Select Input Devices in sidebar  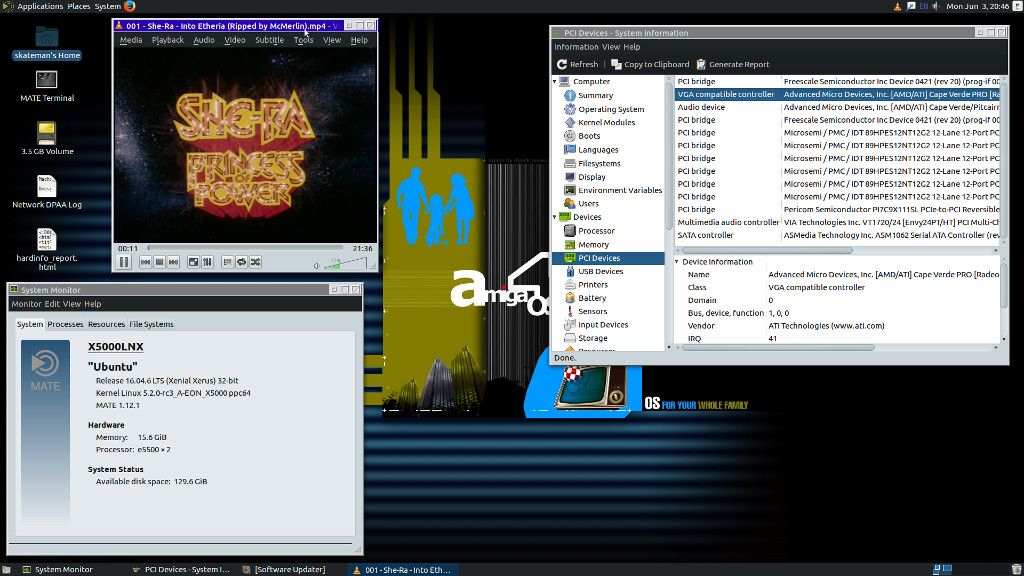click(603, 325)
